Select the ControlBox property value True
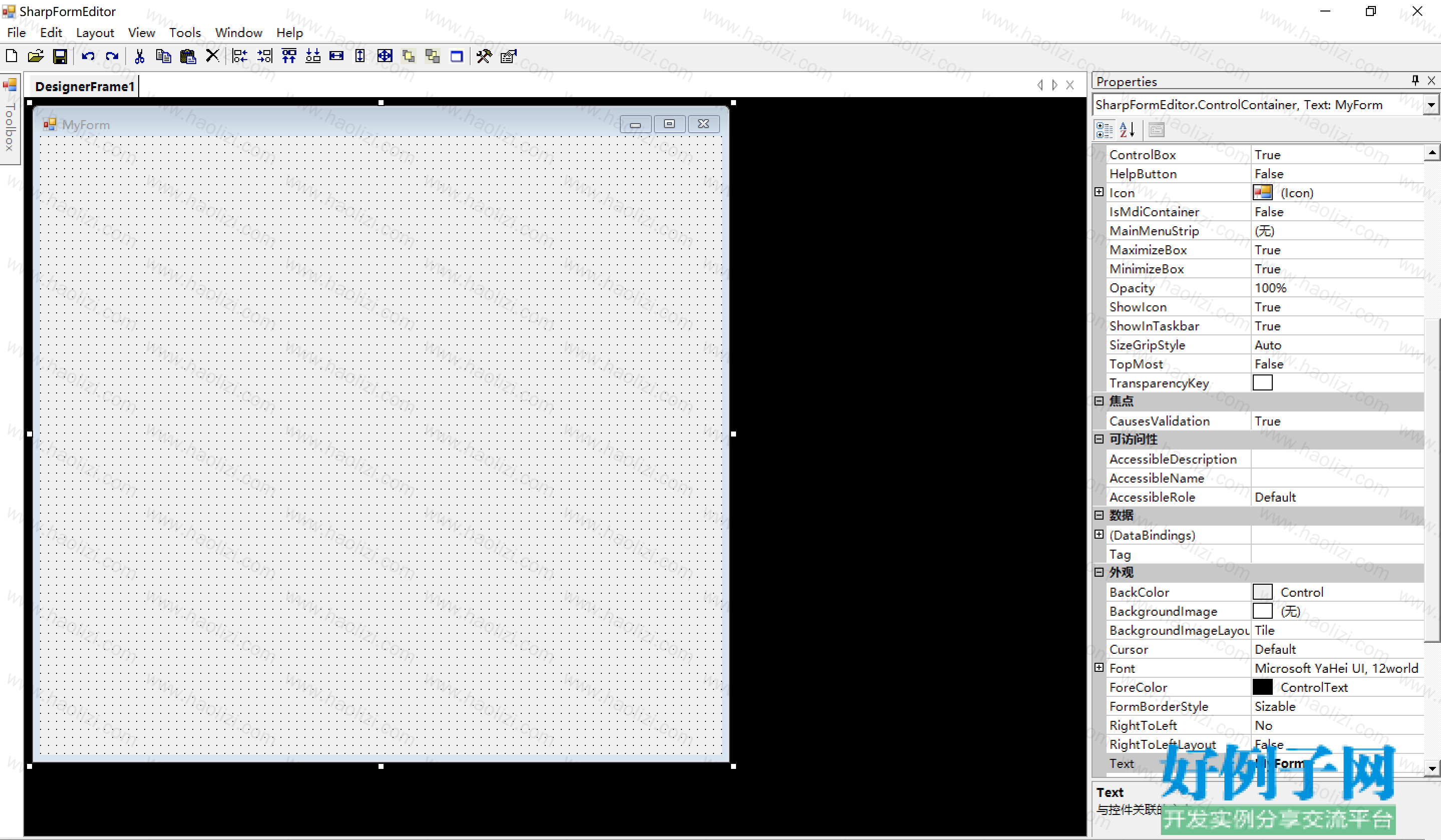The image size is (1441, 840). [1337, 154]
